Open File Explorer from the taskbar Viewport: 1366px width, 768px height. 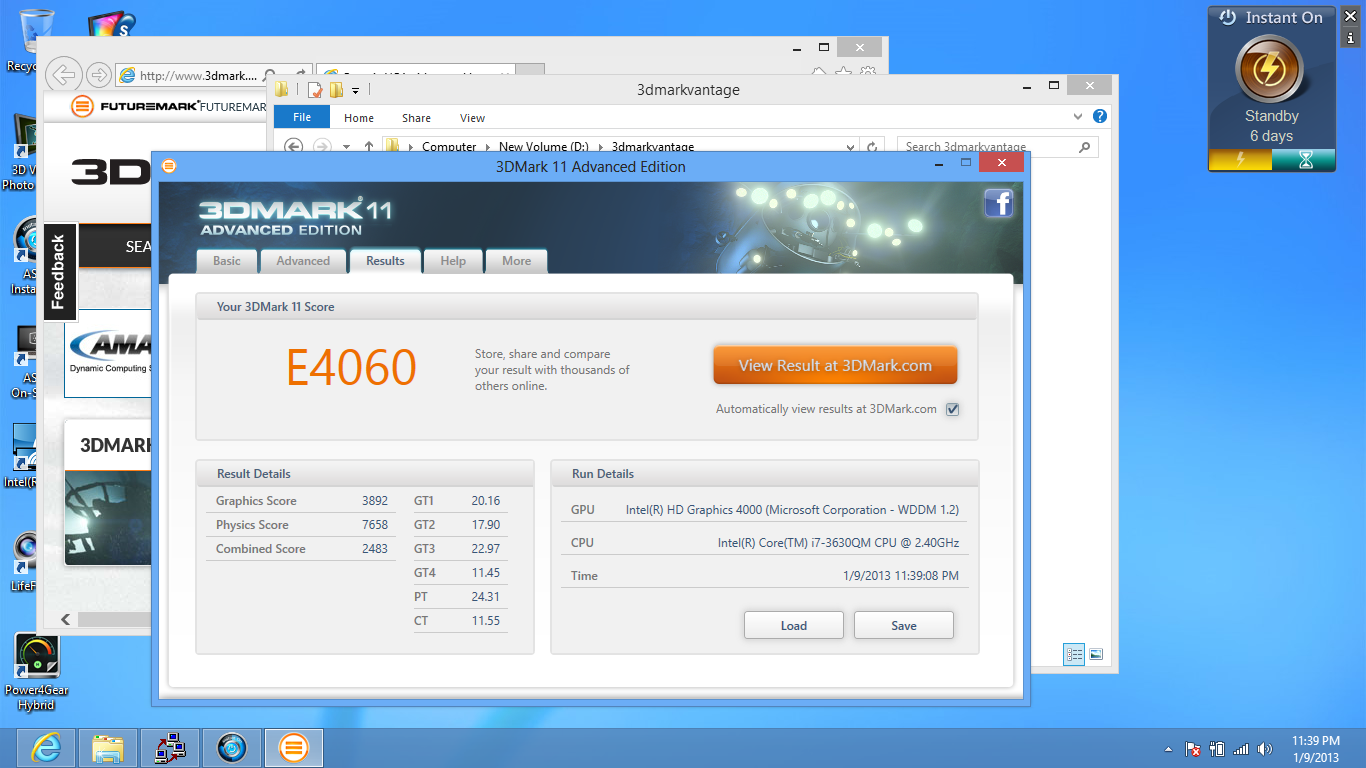click(107, 747)
